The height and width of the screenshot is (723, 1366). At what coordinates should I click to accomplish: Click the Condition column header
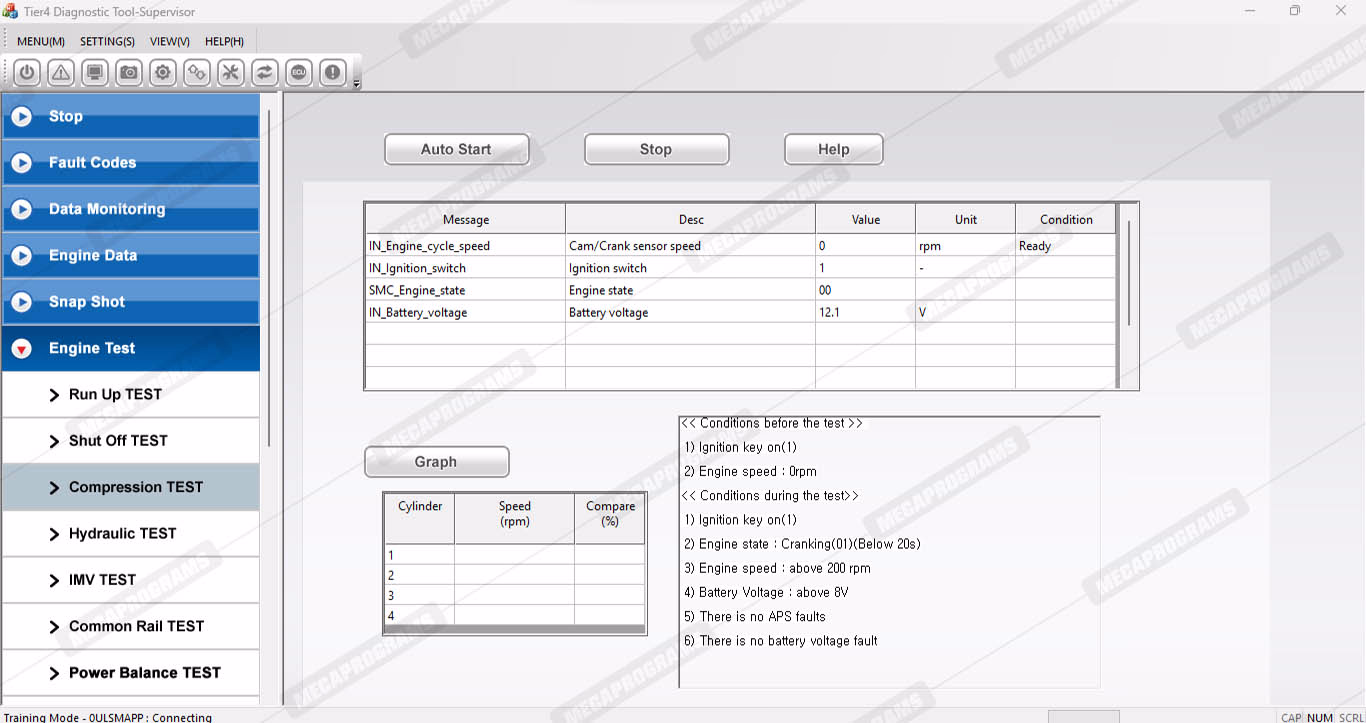[1066, 219]
